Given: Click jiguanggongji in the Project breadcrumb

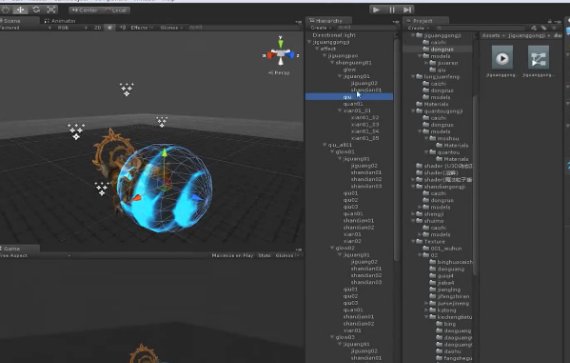Looking at the screenshot, I should click(x=527, y=35).
